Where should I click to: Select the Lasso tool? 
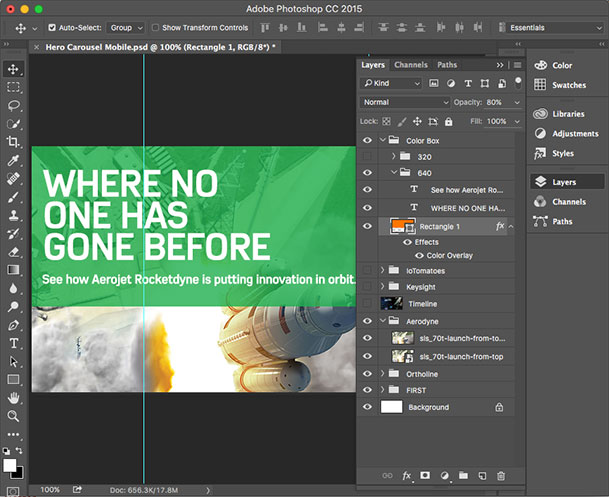(x=14, y=105)
